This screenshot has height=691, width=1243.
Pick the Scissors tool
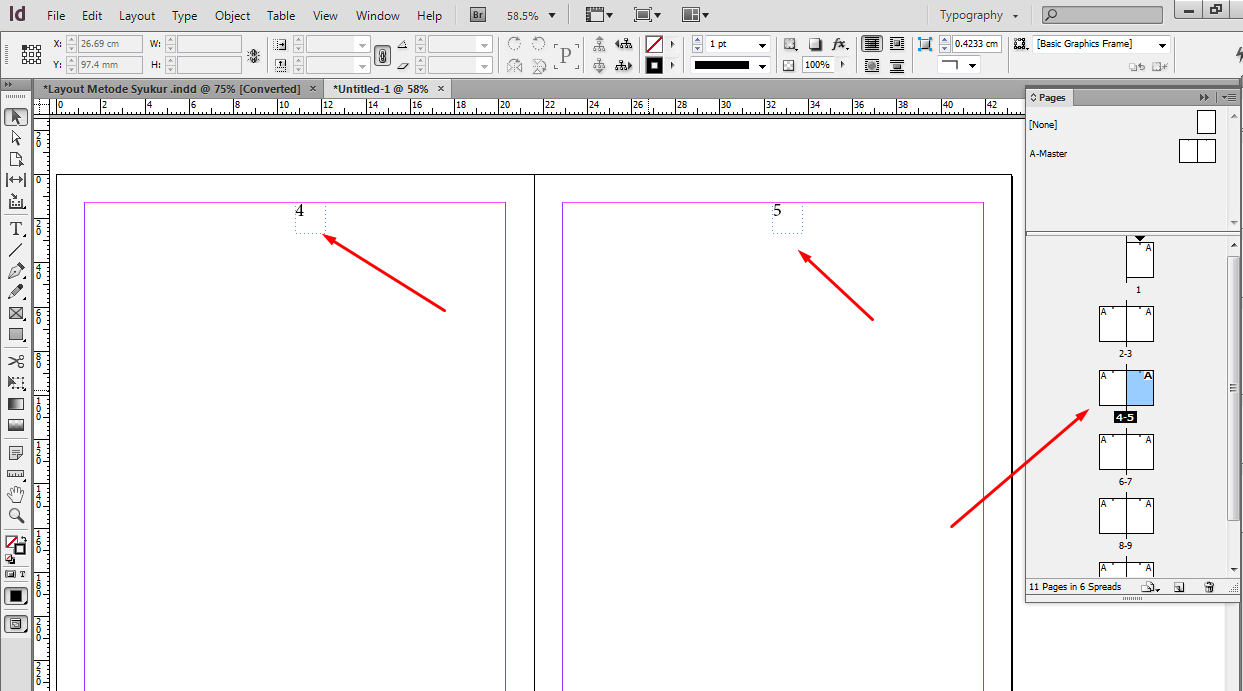(15, 362)
